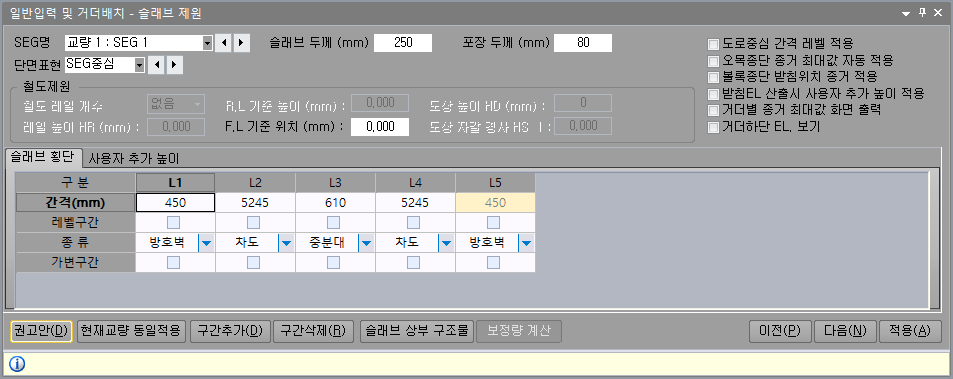Viewport: 953px width, 379px height.
Task: Click L5 column header
Action: (495, 182)
